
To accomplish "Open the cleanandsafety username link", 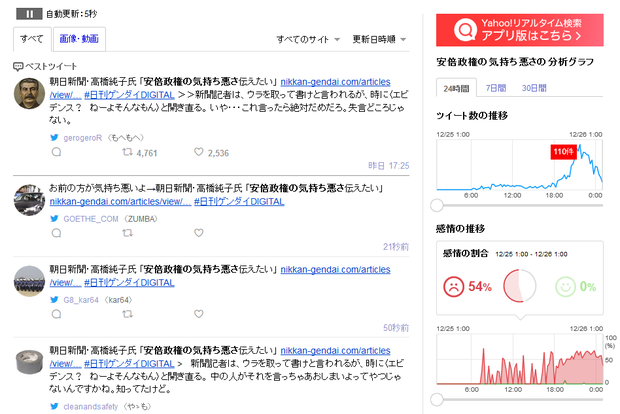I will (91, 406).
